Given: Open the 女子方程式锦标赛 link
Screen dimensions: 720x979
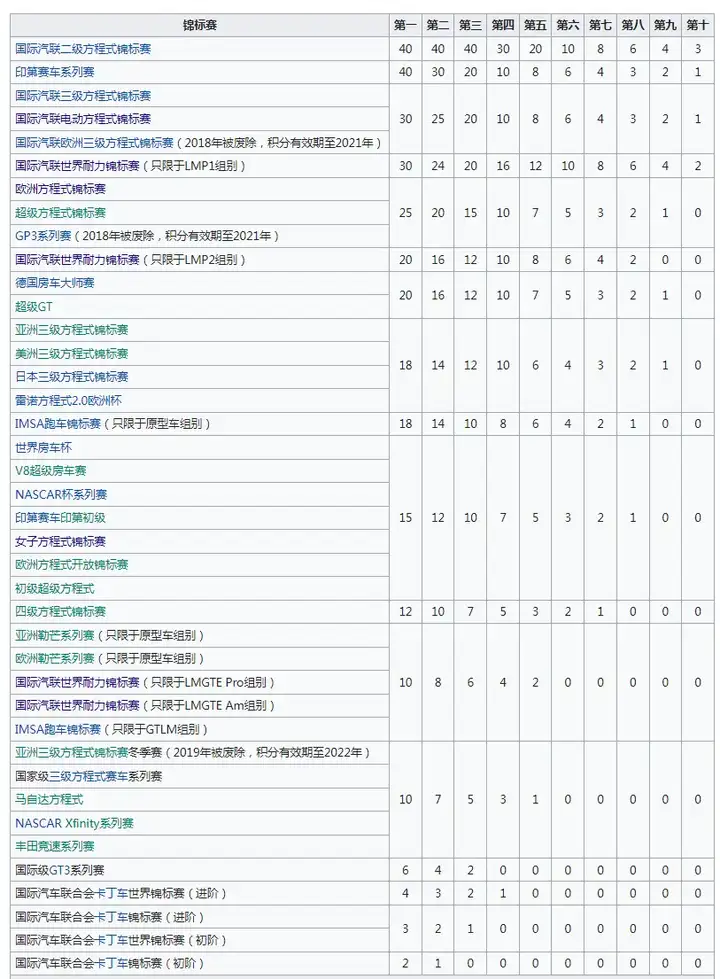Looking at the screenshot, I should [61, 541].
